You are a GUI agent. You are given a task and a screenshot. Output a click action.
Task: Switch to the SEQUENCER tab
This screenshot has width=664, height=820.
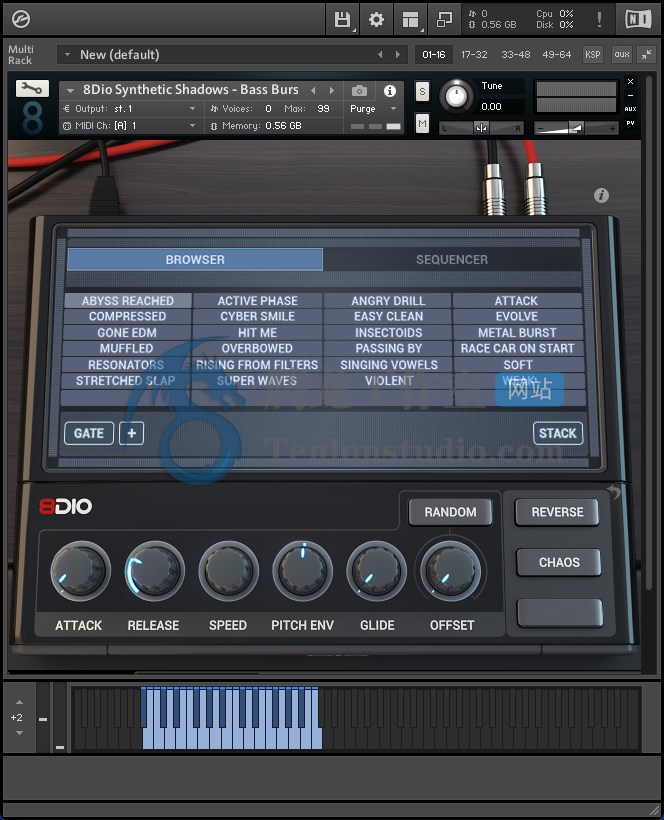[x=452, y=259]
